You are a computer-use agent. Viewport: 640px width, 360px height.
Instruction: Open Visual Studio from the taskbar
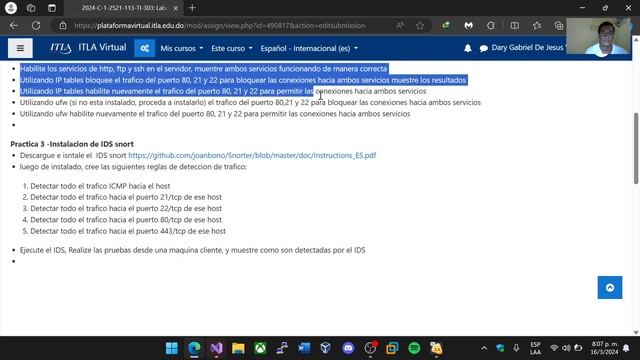pyautogui.click(x=216, y=348)
